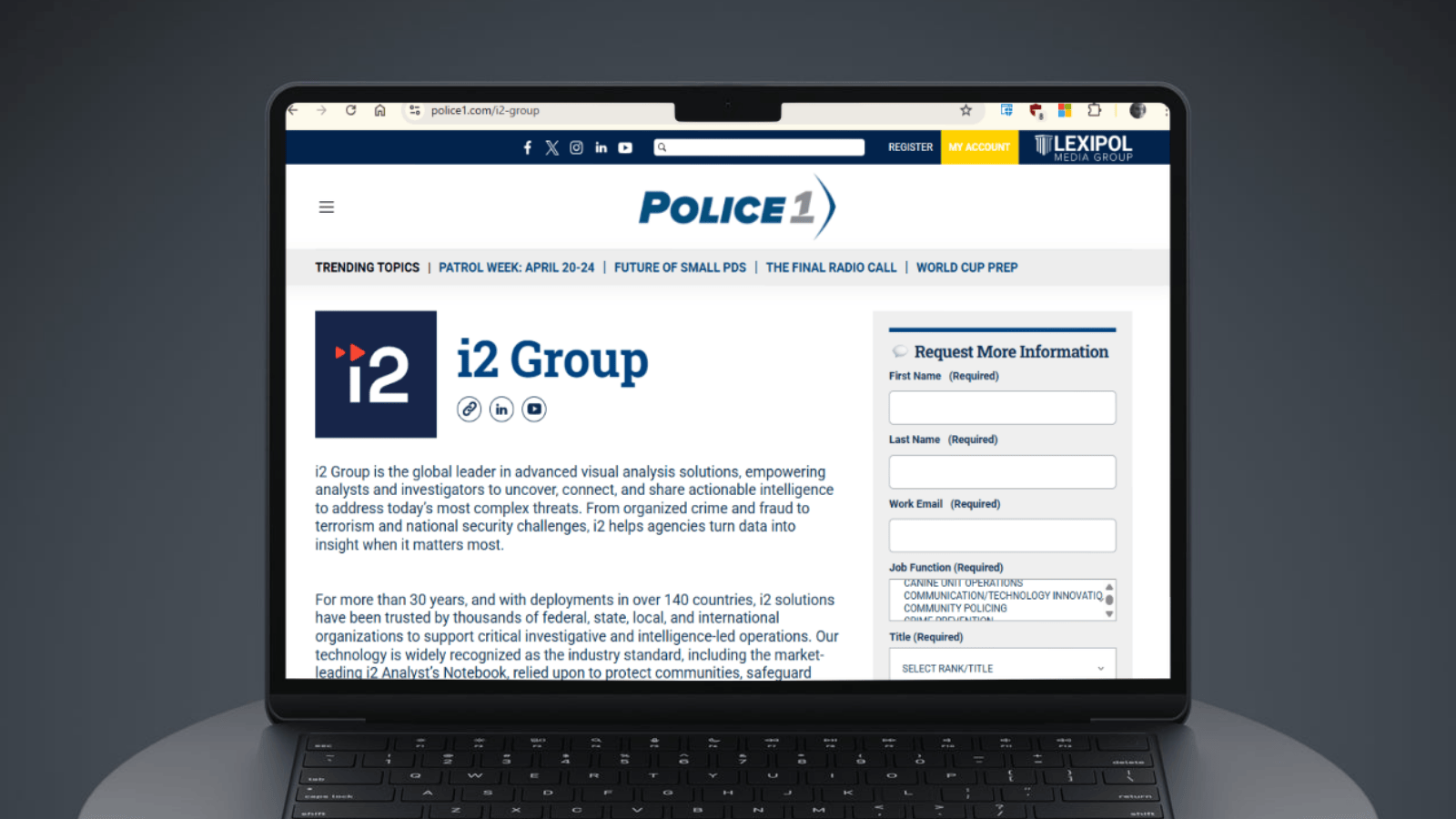The width and height of the screenshot is (1456, 819).
Task: Select Canine Unit Operations job function
Action: tap(963, 583)
